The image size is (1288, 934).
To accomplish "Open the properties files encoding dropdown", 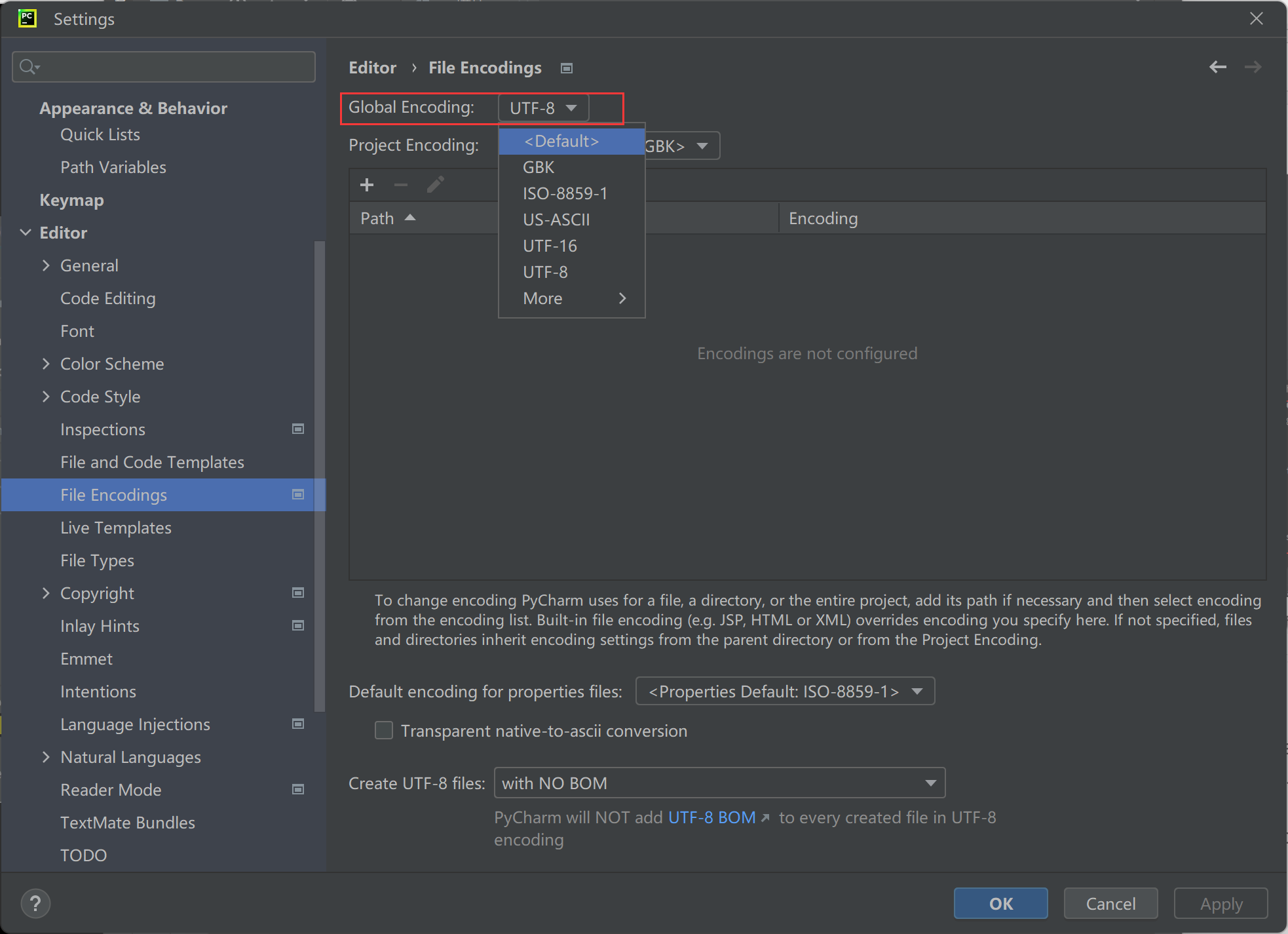I will (x=785, y=691).
